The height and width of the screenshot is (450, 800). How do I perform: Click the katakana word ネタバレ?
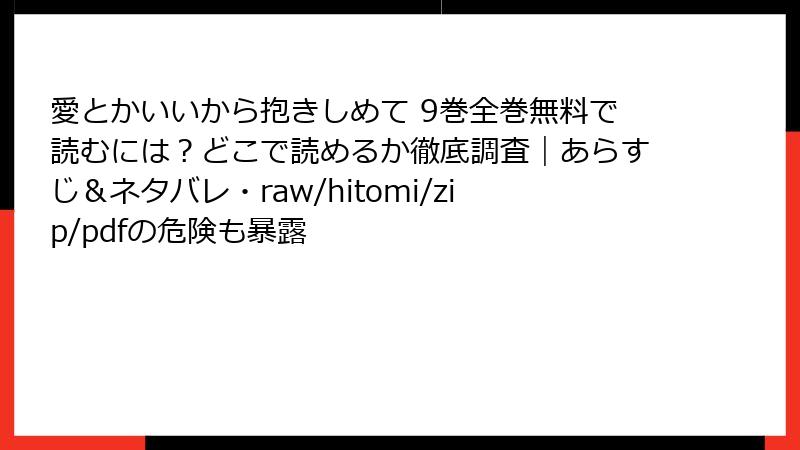[x=169, y=192]
